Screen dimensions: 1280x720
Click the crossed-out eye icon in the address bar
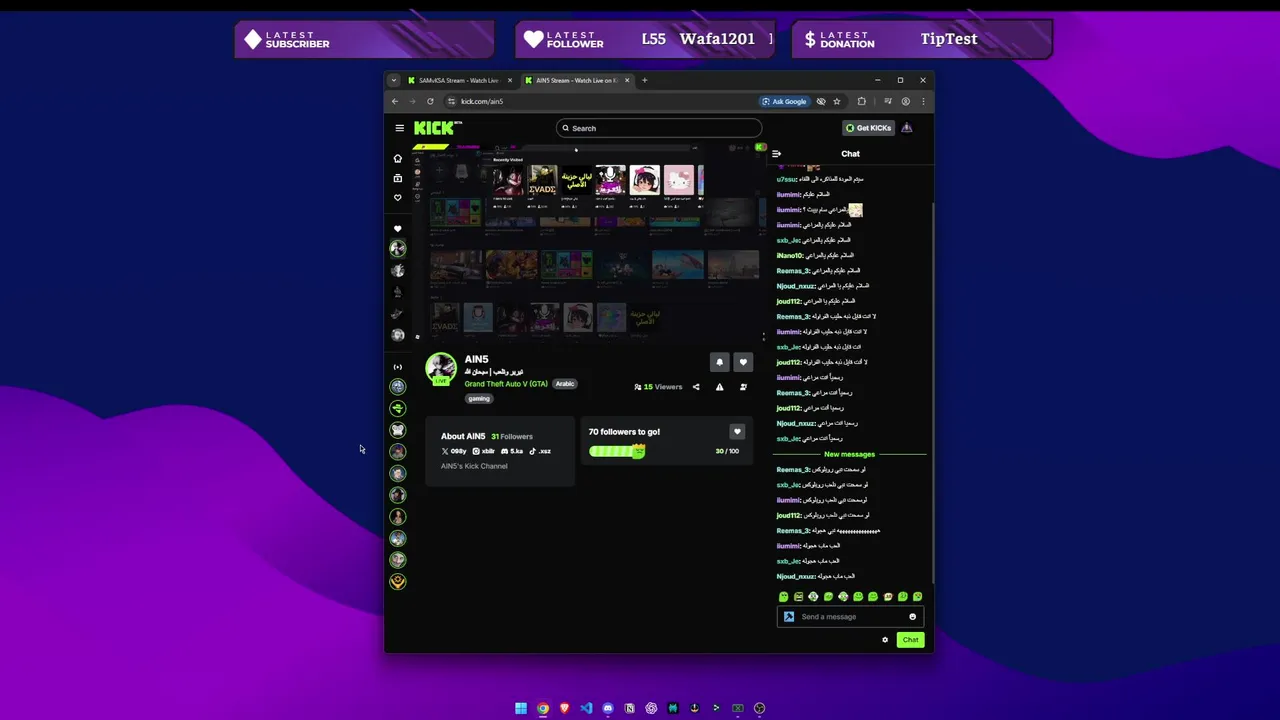(821, 101)
